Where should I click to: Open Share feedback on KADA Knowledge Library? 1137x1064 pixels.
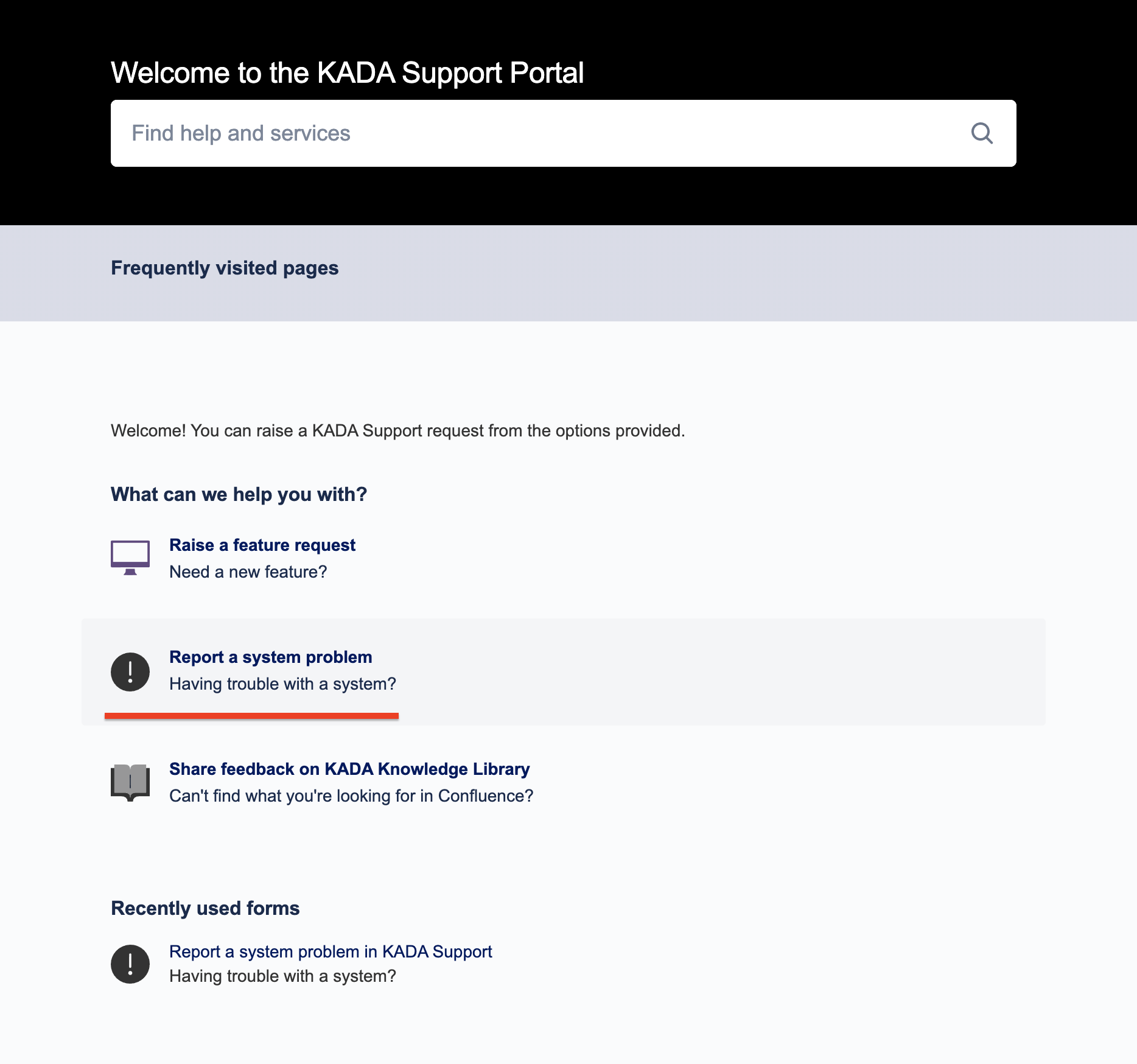[349, 769]
